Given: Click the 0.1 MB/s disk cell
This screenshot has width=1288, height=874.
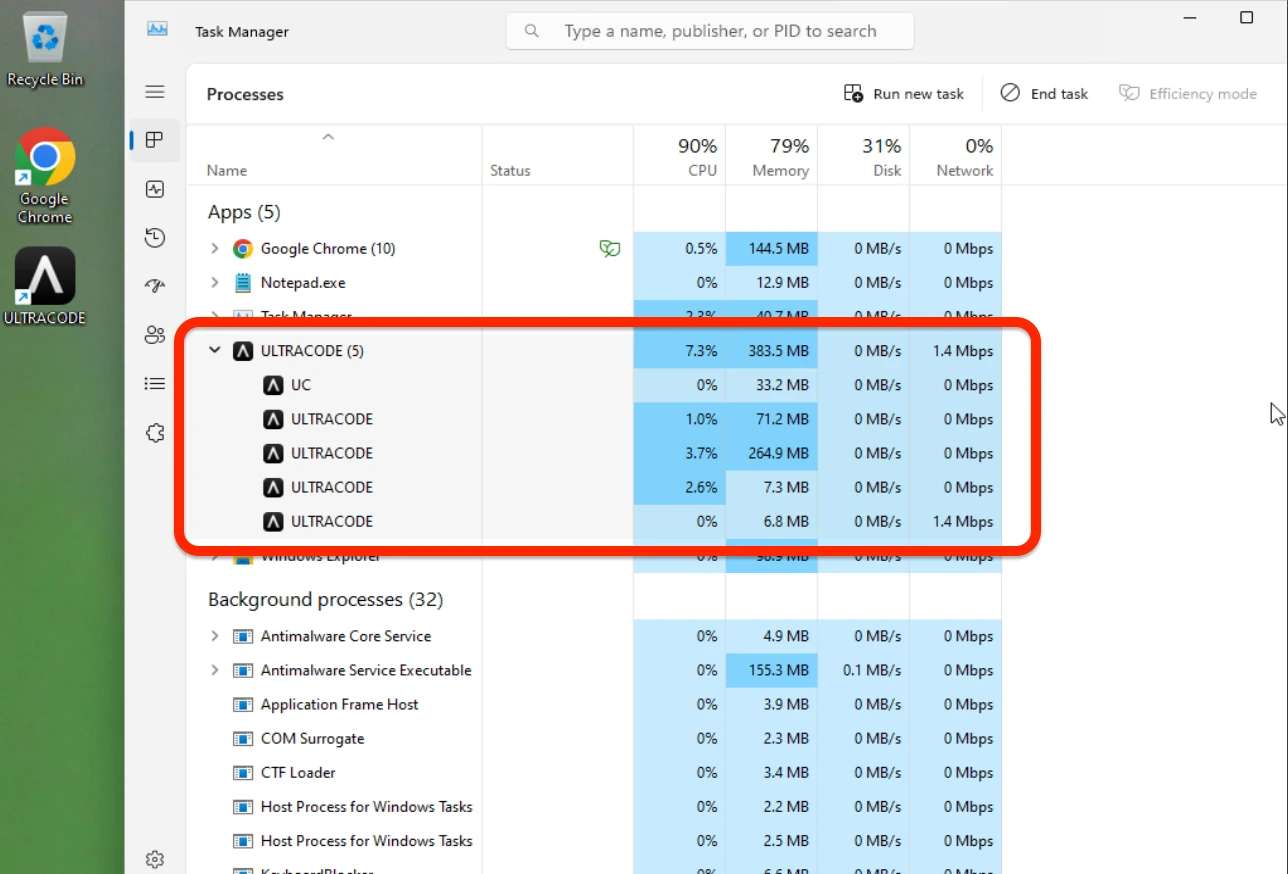Looking at the screenshot, I should point(863,670).
